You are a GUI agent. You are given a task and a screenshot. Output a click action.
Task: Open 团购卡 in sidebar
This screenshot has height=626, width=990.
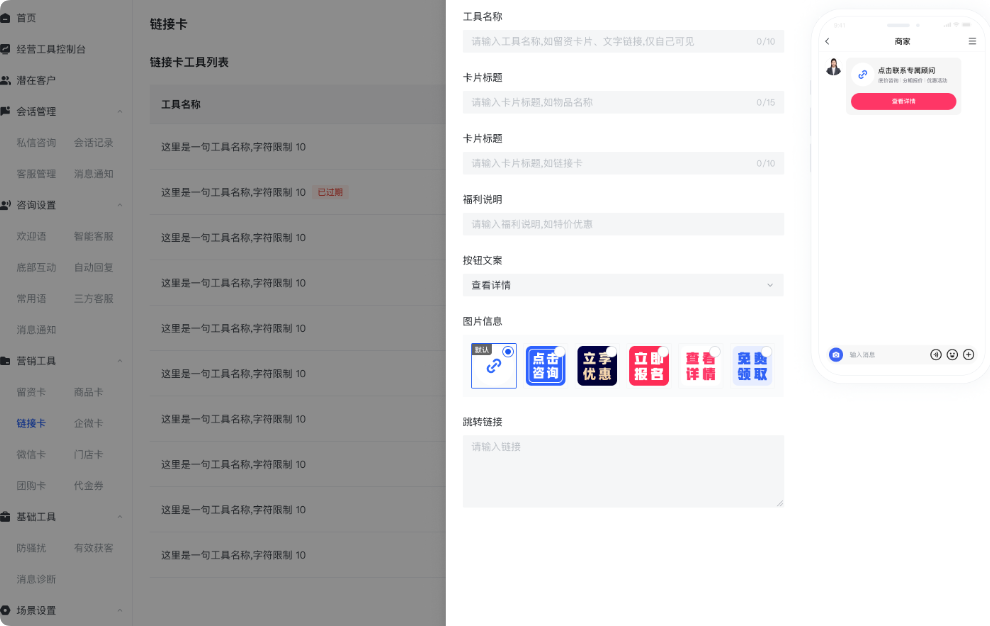(31, 486)
